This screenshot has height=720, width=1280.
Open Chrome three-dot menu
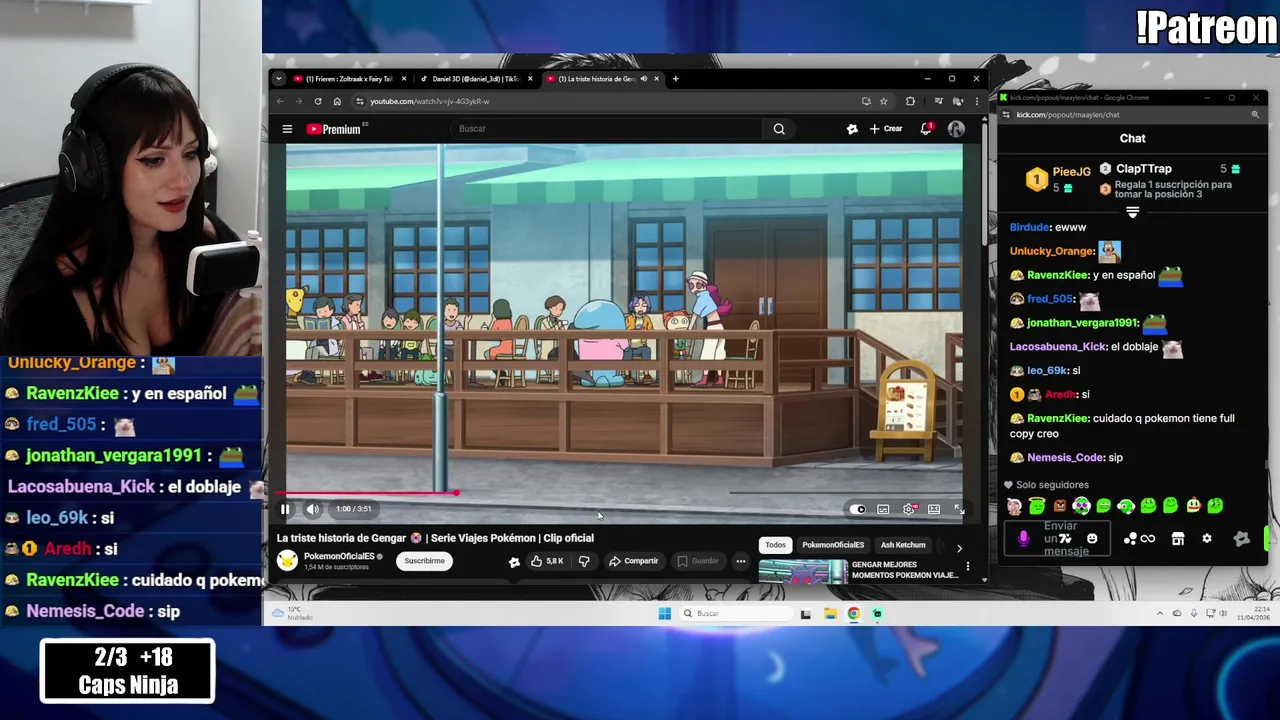pyautogui.click(x=975, y=101)
